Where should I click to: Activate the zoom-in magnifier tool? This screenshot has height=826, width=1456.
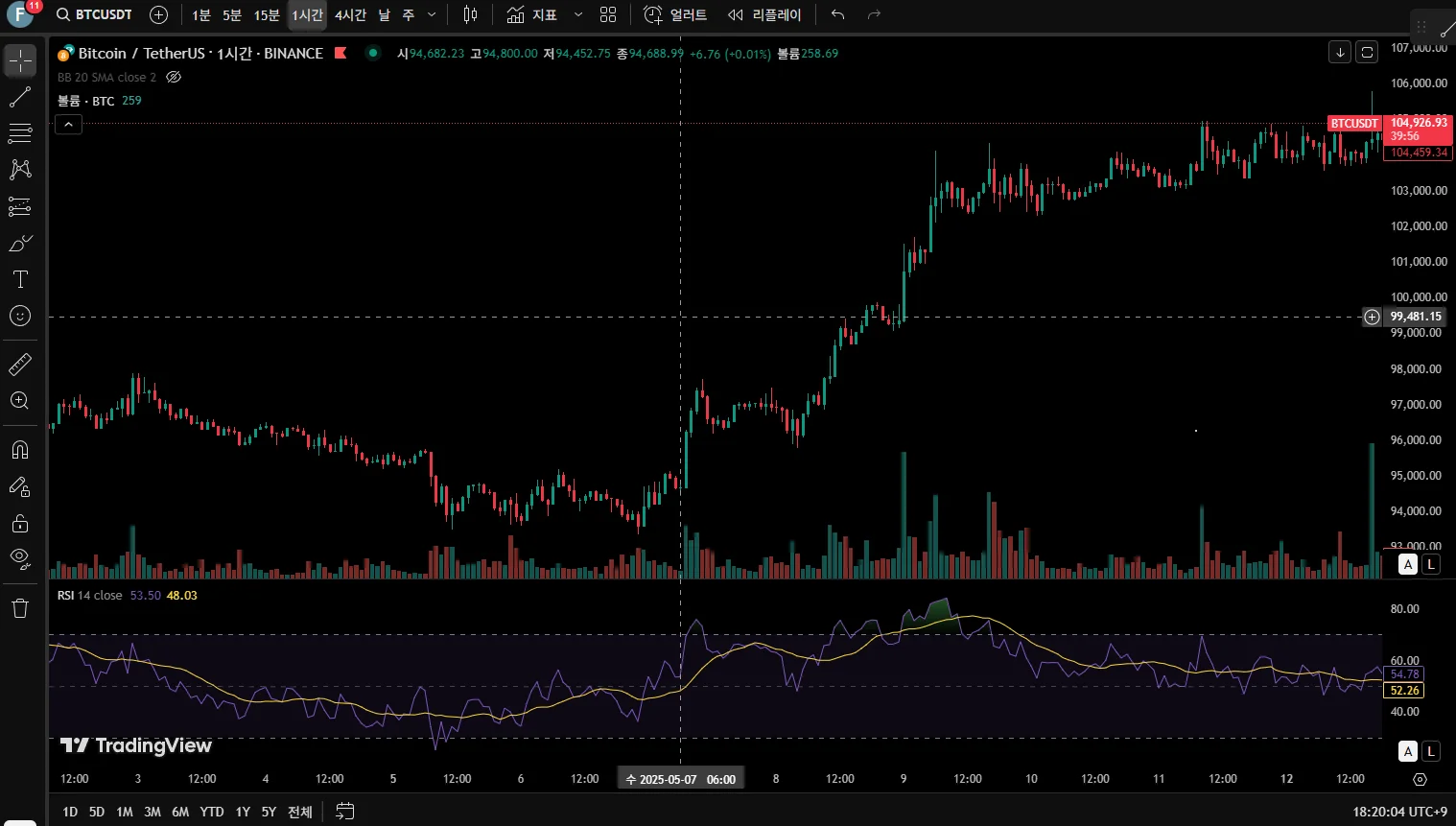click(20, 400)
